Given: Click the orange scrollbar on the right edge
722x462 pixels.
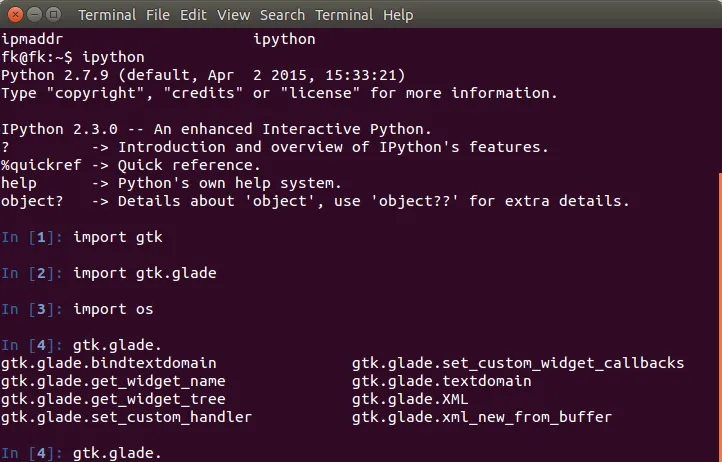Looking at the screenshot, I should pos(719,300).
